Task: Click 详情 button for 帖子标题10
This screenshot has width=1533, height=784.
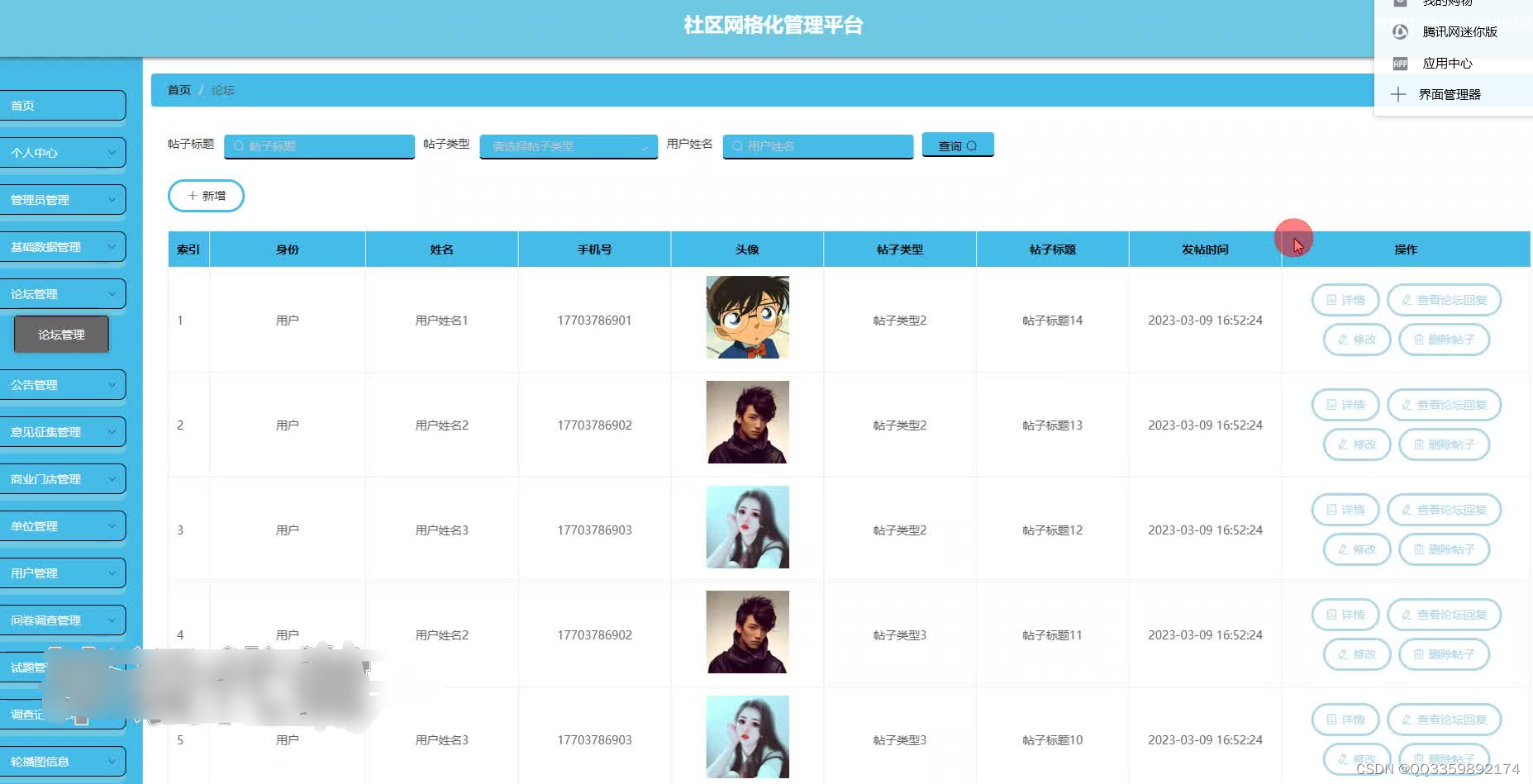Action: 1345,720
